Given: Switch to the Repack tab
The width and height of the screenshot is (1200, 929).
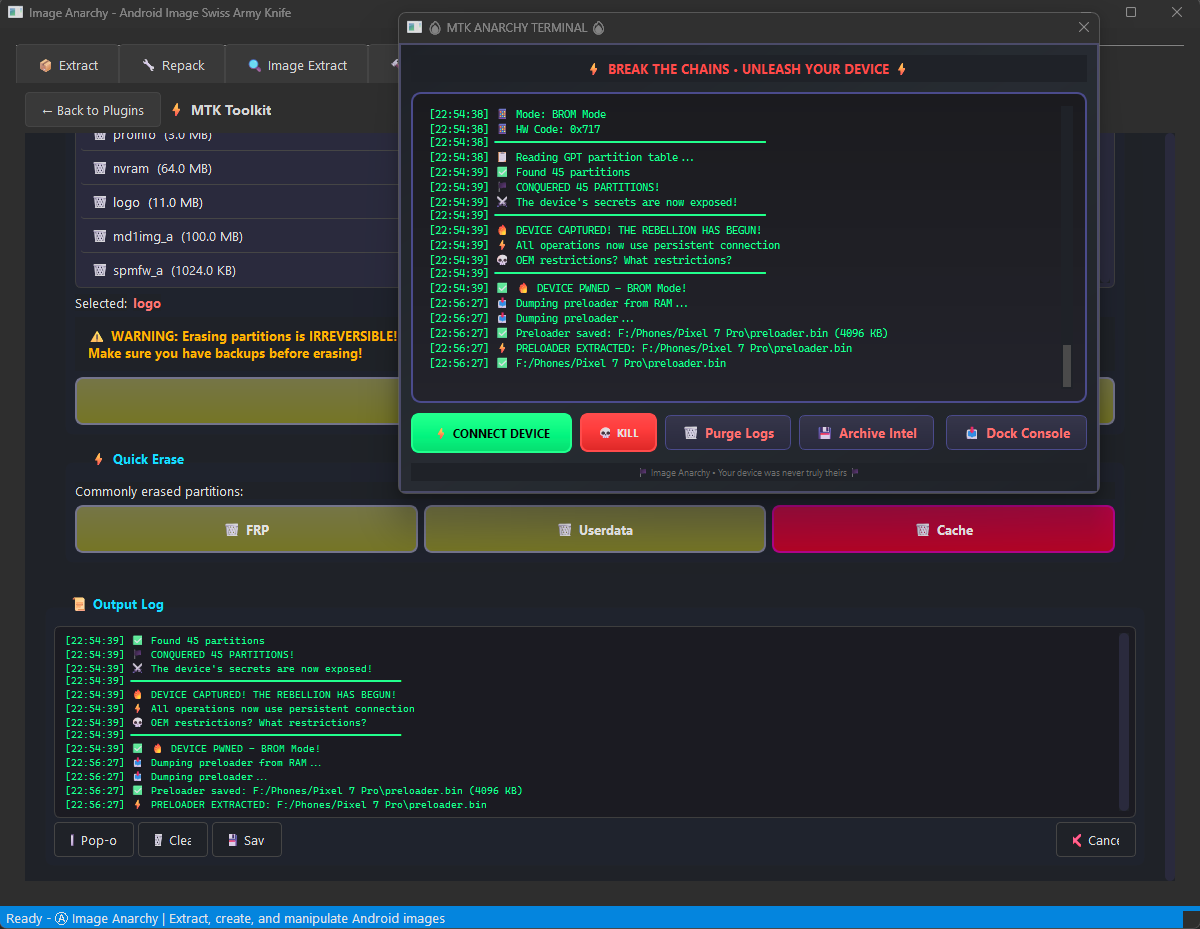Looking at the screenshot, I should (172, 64).
